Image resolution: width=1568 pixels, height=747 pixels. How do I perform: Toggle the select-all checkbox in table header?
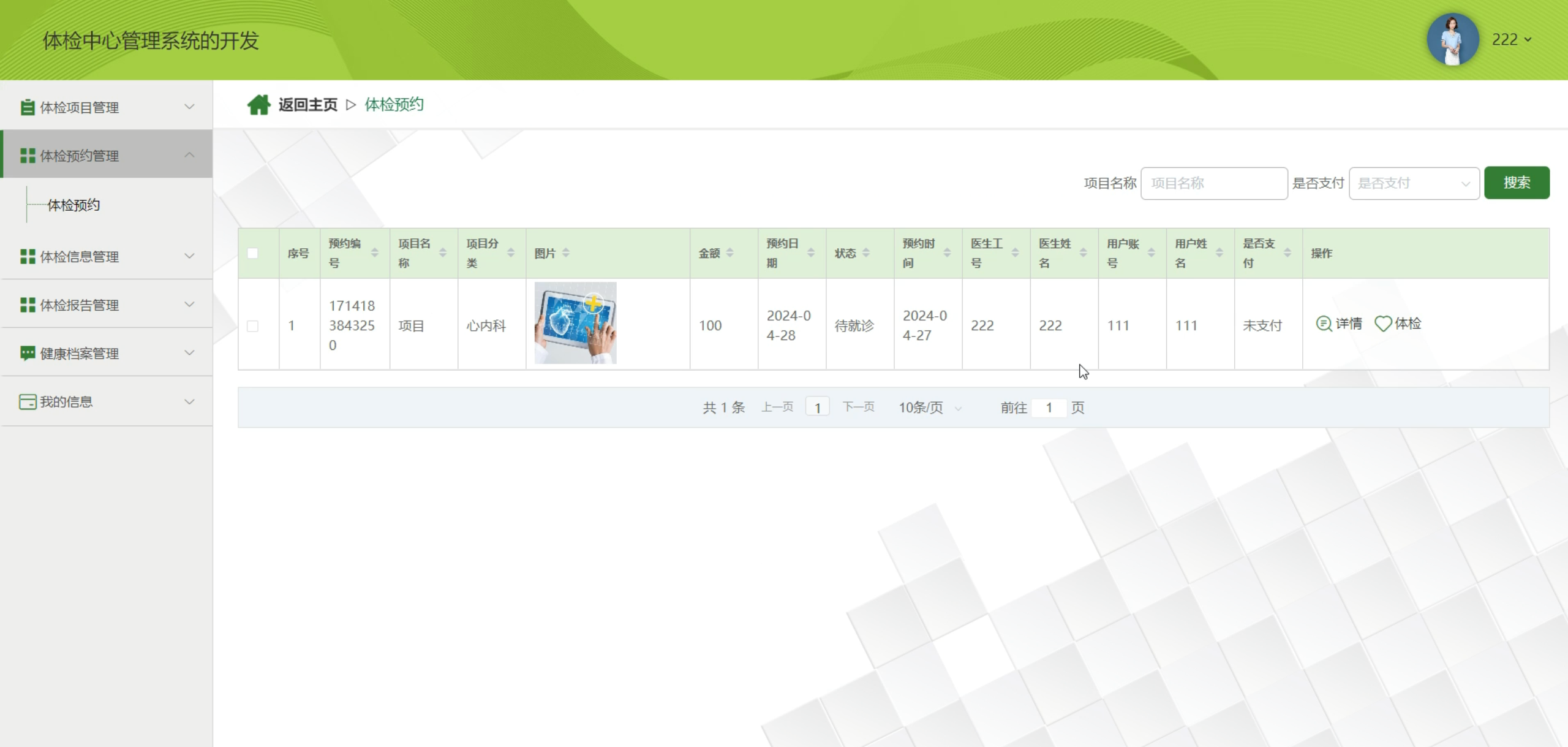coord(252,253)
